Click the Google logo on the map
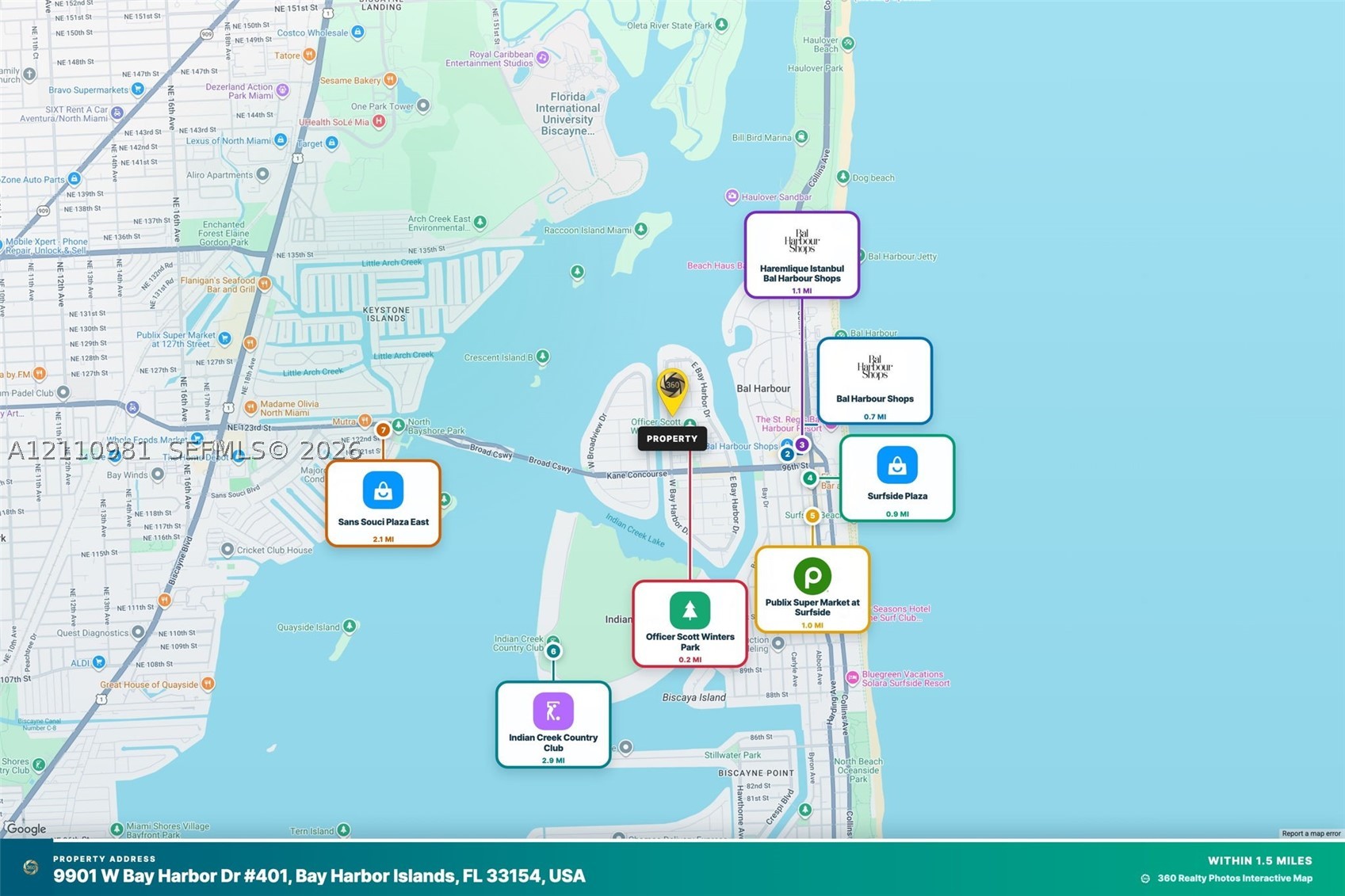 pyautogui.click(x=26, y=829)
